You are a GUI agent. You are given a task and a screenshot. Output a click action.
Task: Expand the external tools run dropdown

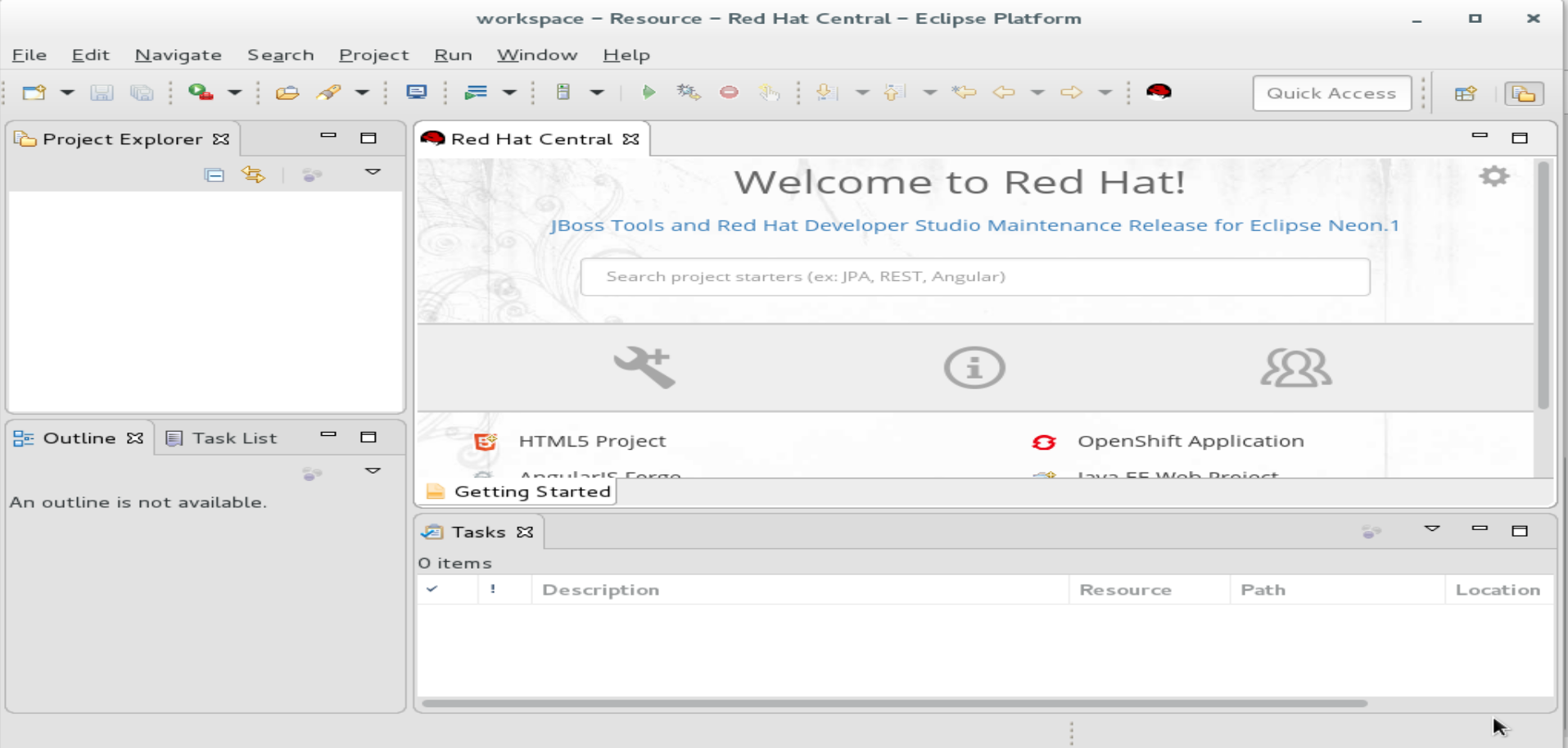(x=234, y=93)
